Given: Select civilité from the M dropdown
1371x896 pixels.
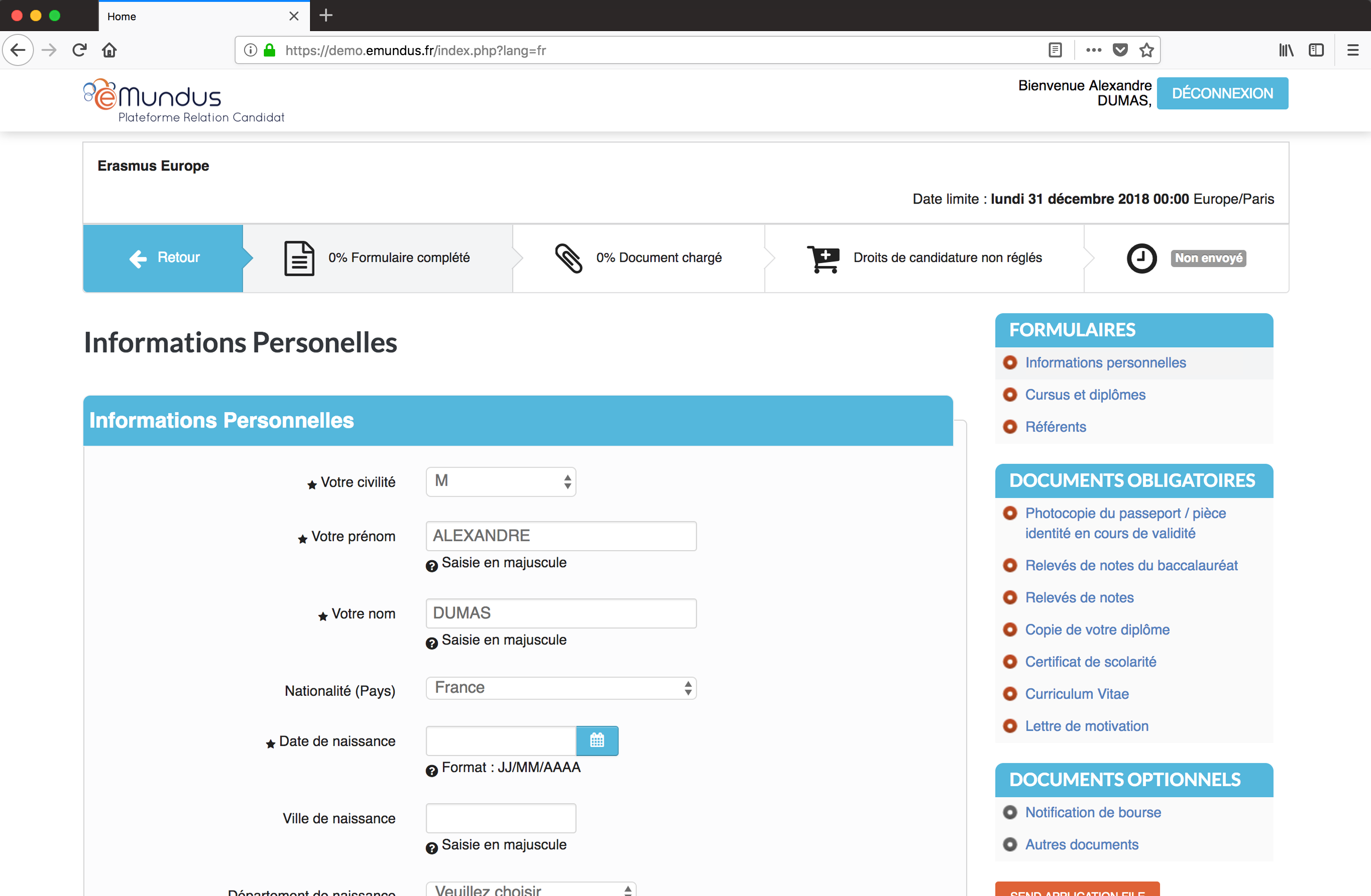Looking at the screenshot, I should 500,482.
